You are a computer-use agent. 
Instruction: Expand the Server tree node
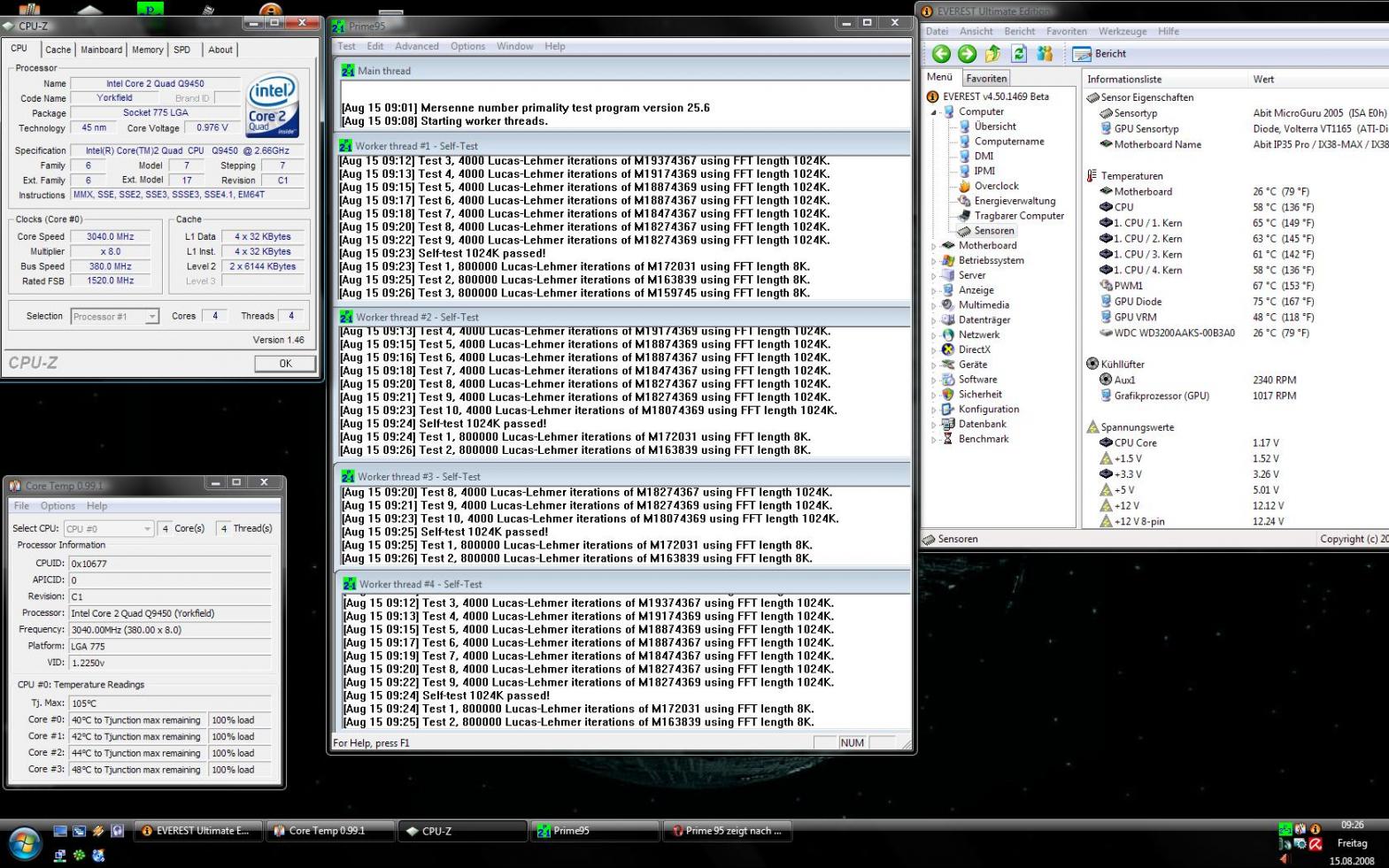point(933,276)
